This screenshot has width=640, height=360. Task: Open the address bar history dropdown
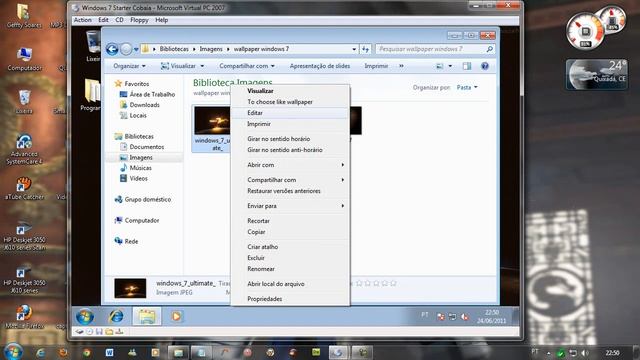click(354, 49)
